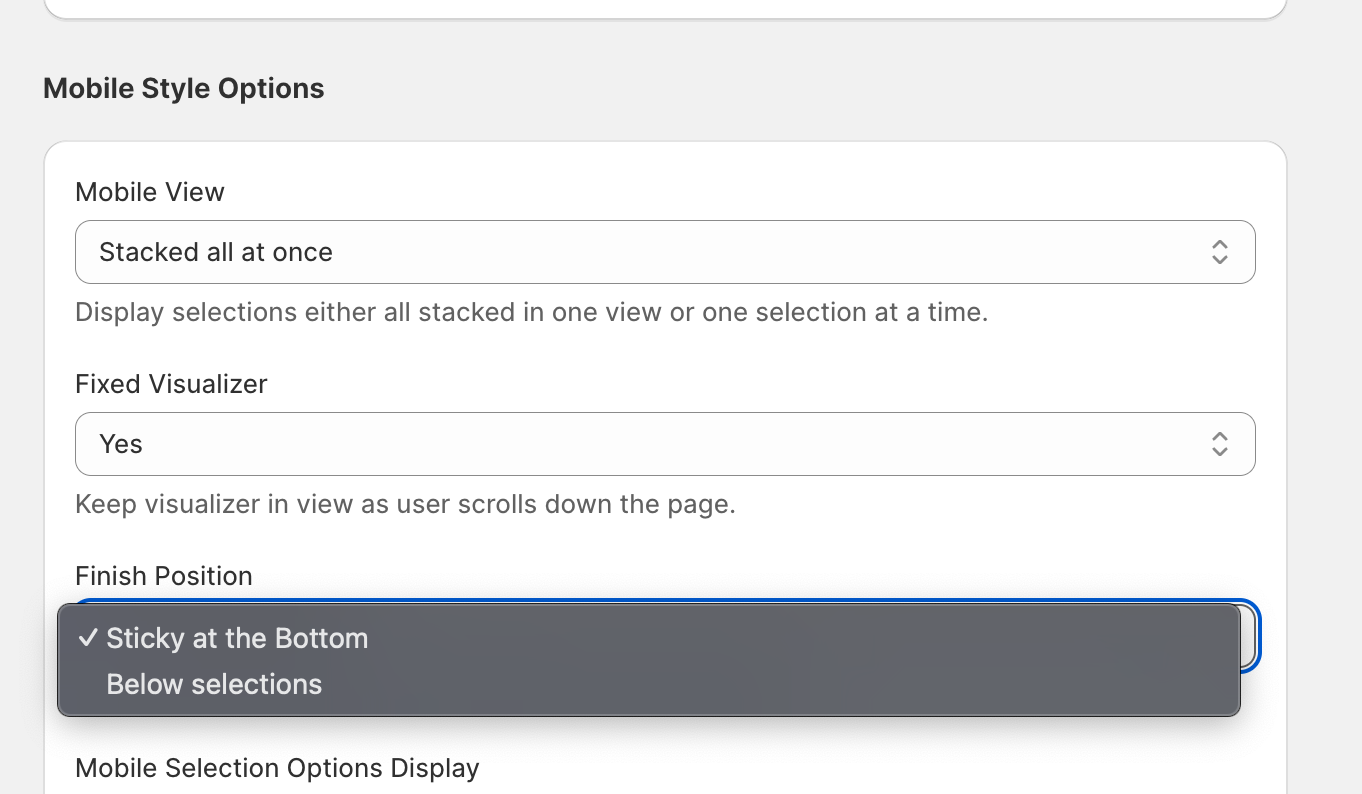
Task: Click the Mobile Style Options heading
Action: coord(184,88)
